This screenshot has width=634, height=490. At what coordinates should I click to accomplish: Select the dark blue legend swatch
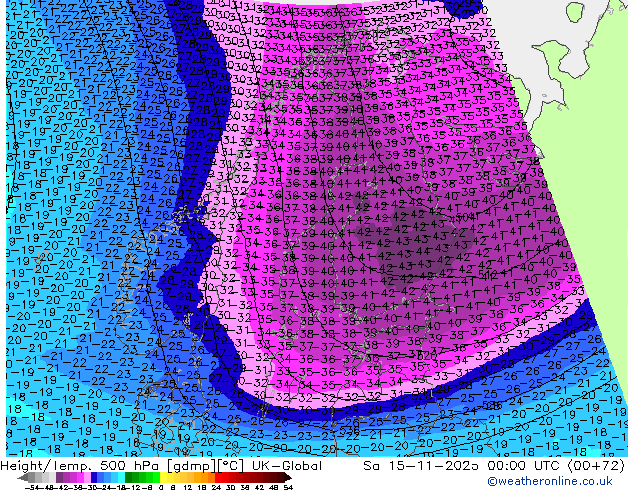pyautogui.click(x=94, y=477)
